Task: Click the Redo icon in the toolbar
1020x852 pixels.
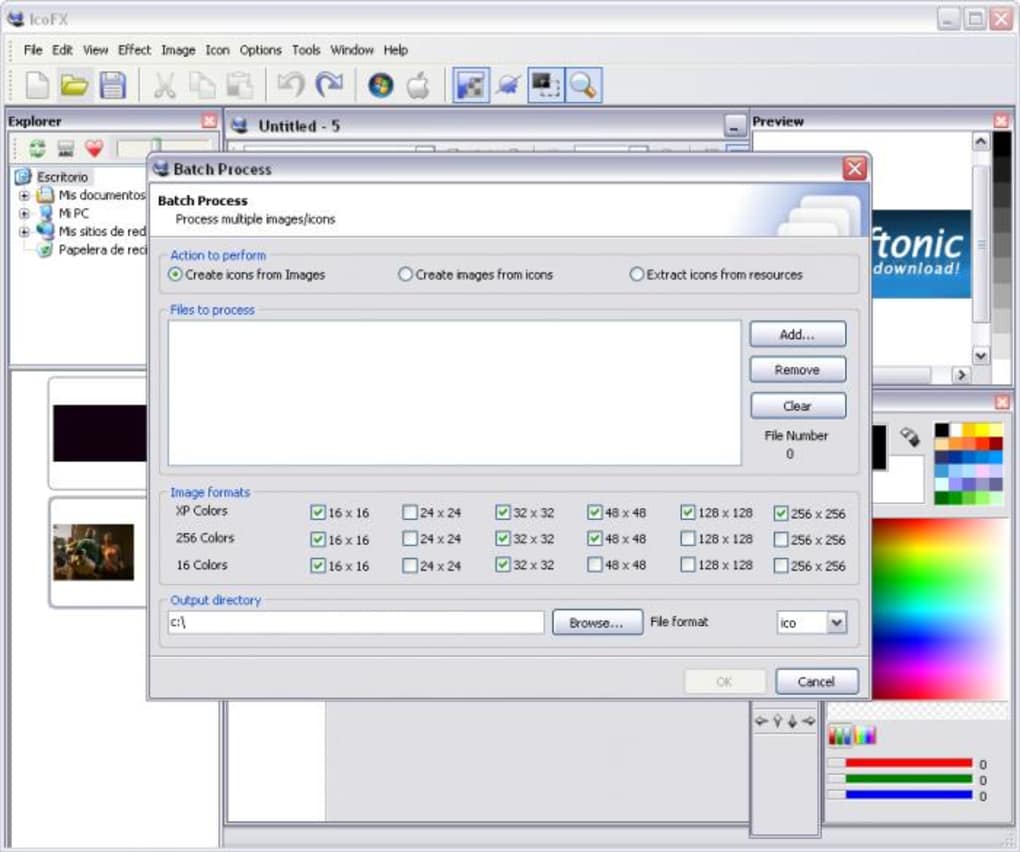Action: pos(330,86)
